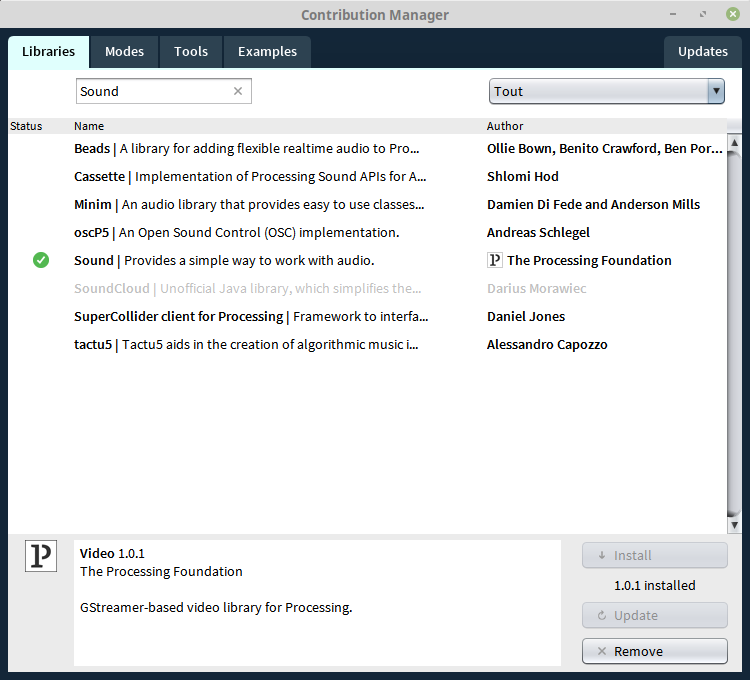Screen dimensions: 750x680
Task: Click inside the library search field
Action: 153,91
